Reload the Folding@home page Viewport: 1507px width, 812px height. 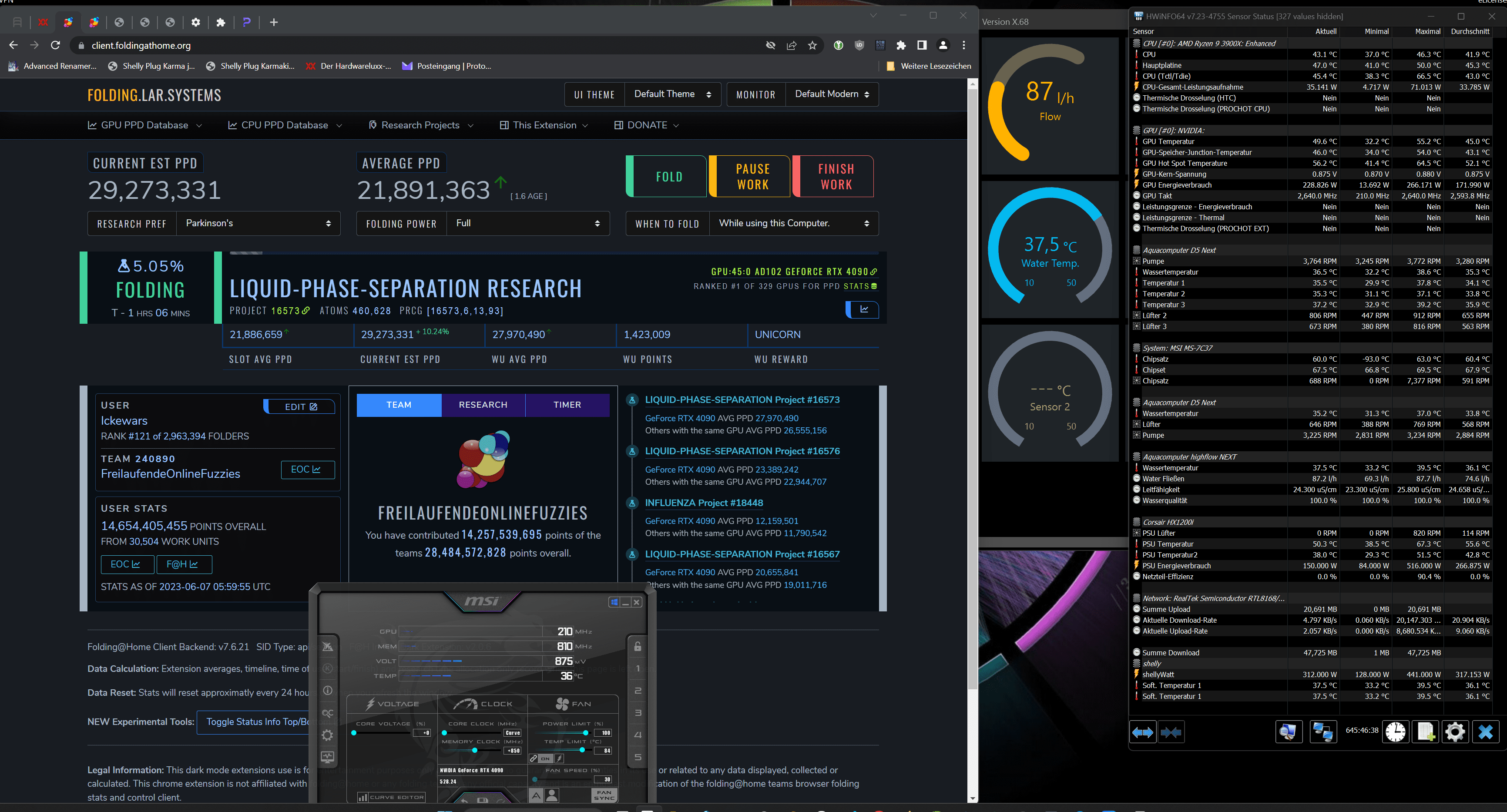(x=56, y=45)
